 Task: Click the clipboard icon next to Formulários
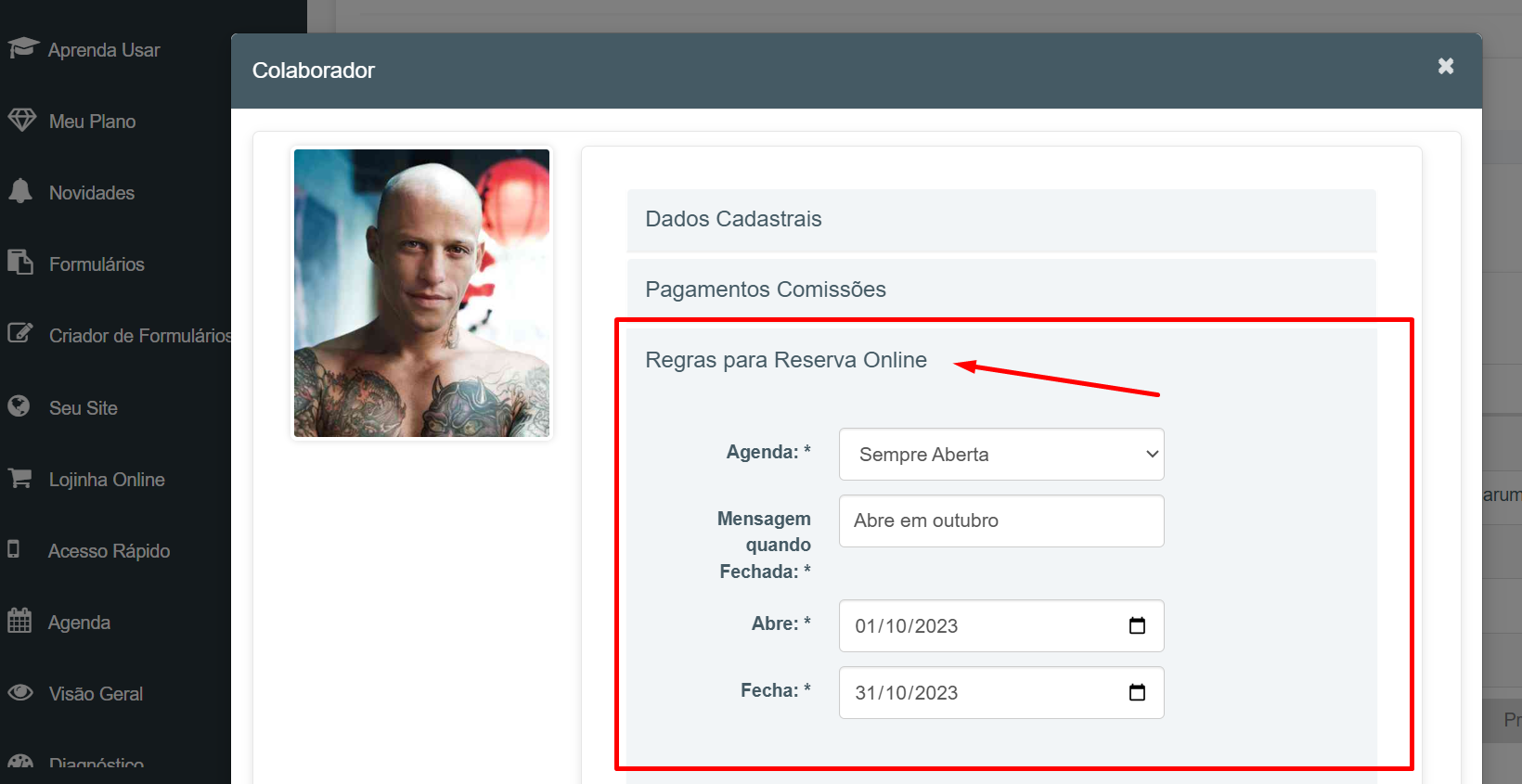20,263
